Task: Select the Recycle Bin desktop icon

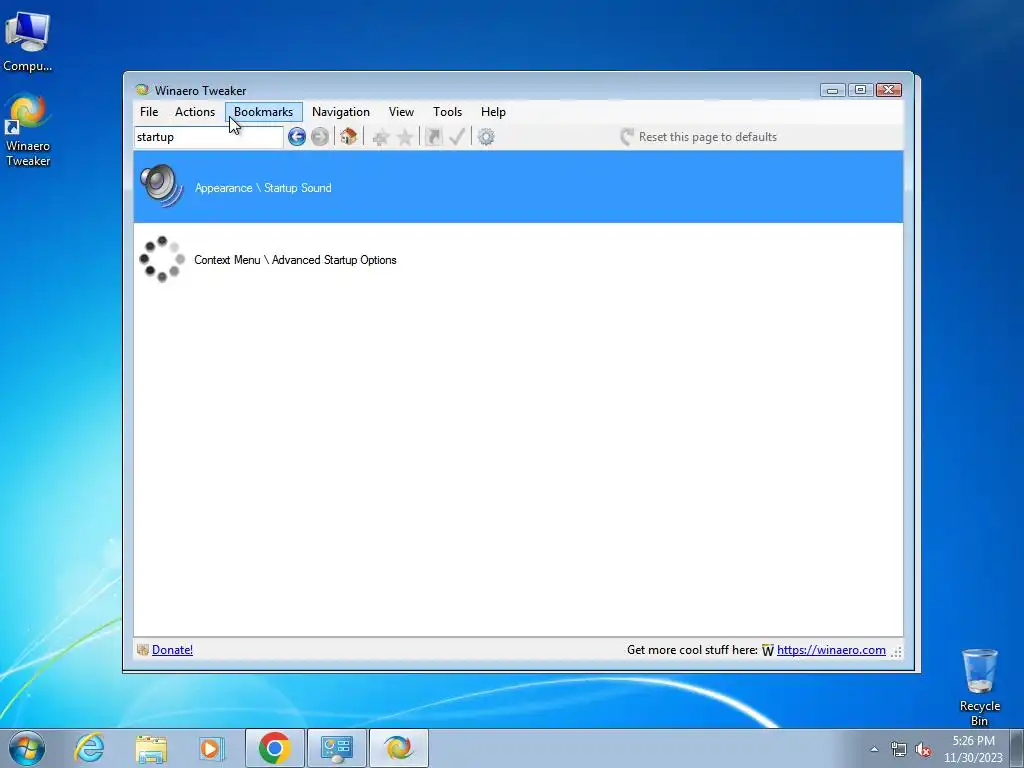Action: tap(980, 687)
